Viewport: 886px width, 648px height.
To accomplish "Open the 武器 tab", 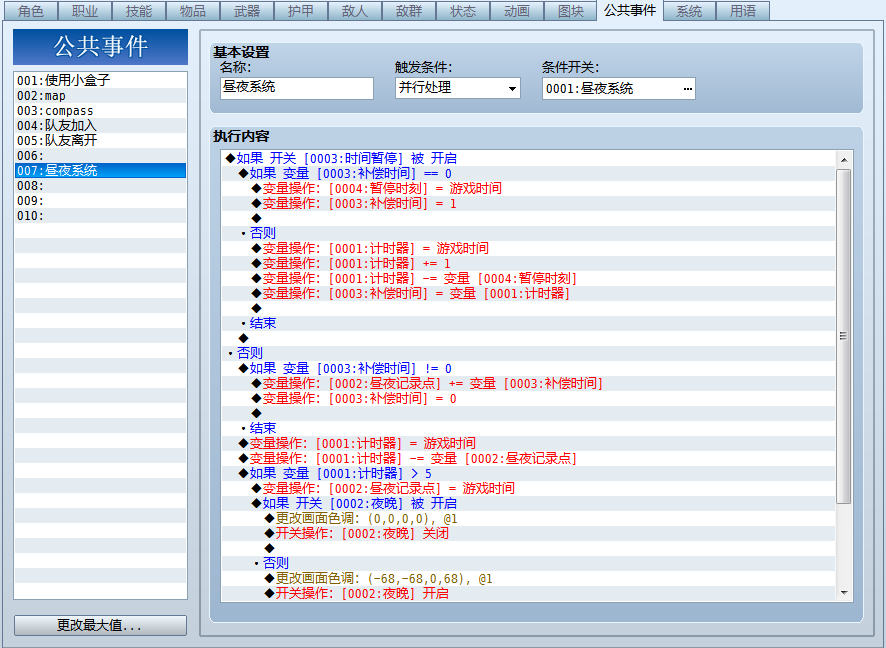I will pyautogui.click(x=247, y=11).
